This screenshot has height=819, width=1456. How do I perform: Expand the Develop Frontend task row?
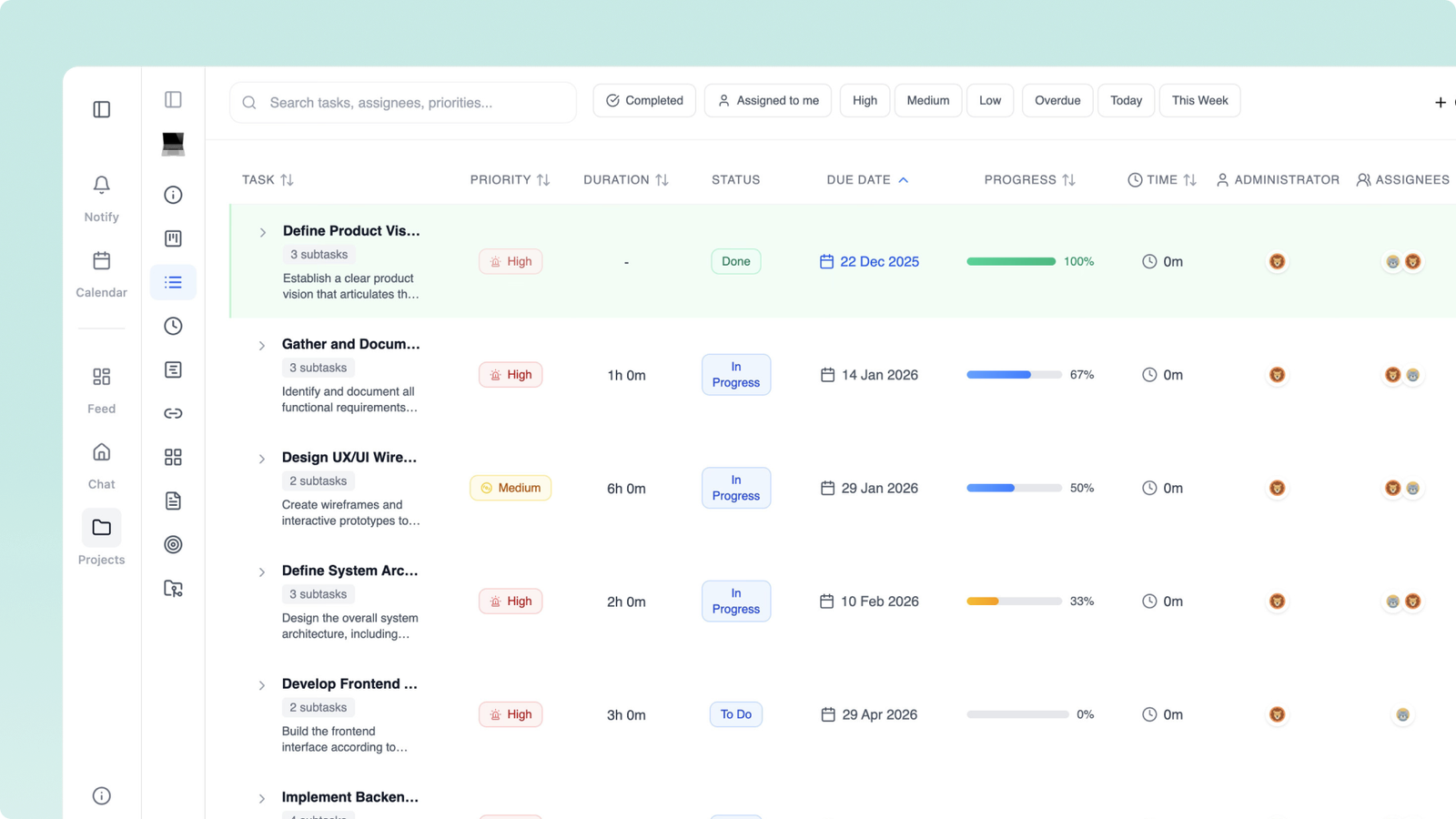262,685
